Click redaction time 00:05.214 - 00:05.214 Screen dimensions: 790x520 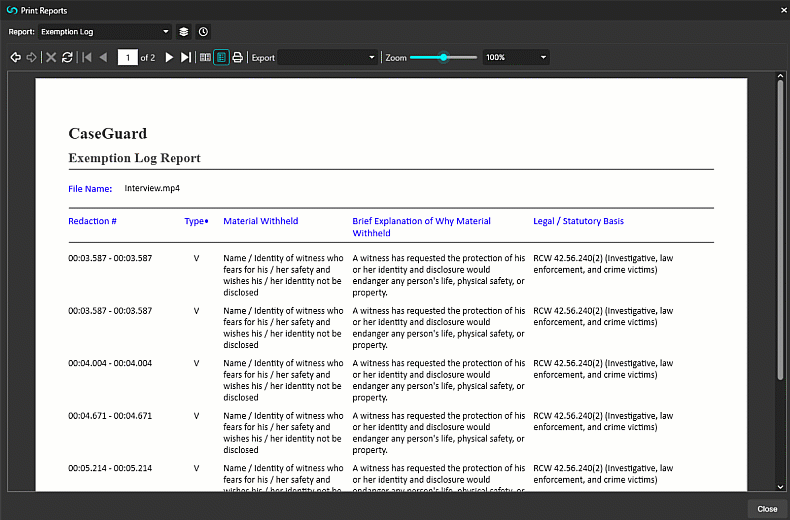[110, 468]
